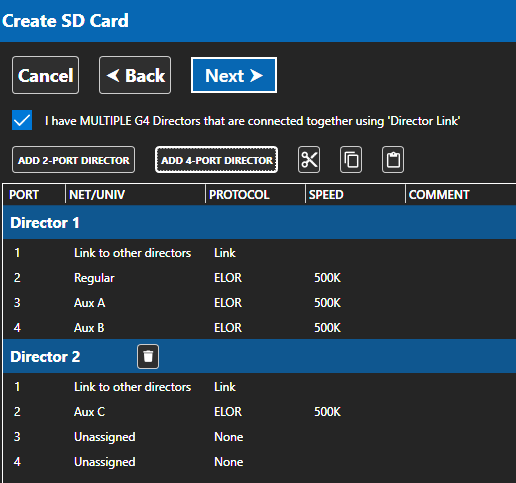Select the 'Regular' network cell
Viewport: 516px width, 483px height.
point(94,278)
